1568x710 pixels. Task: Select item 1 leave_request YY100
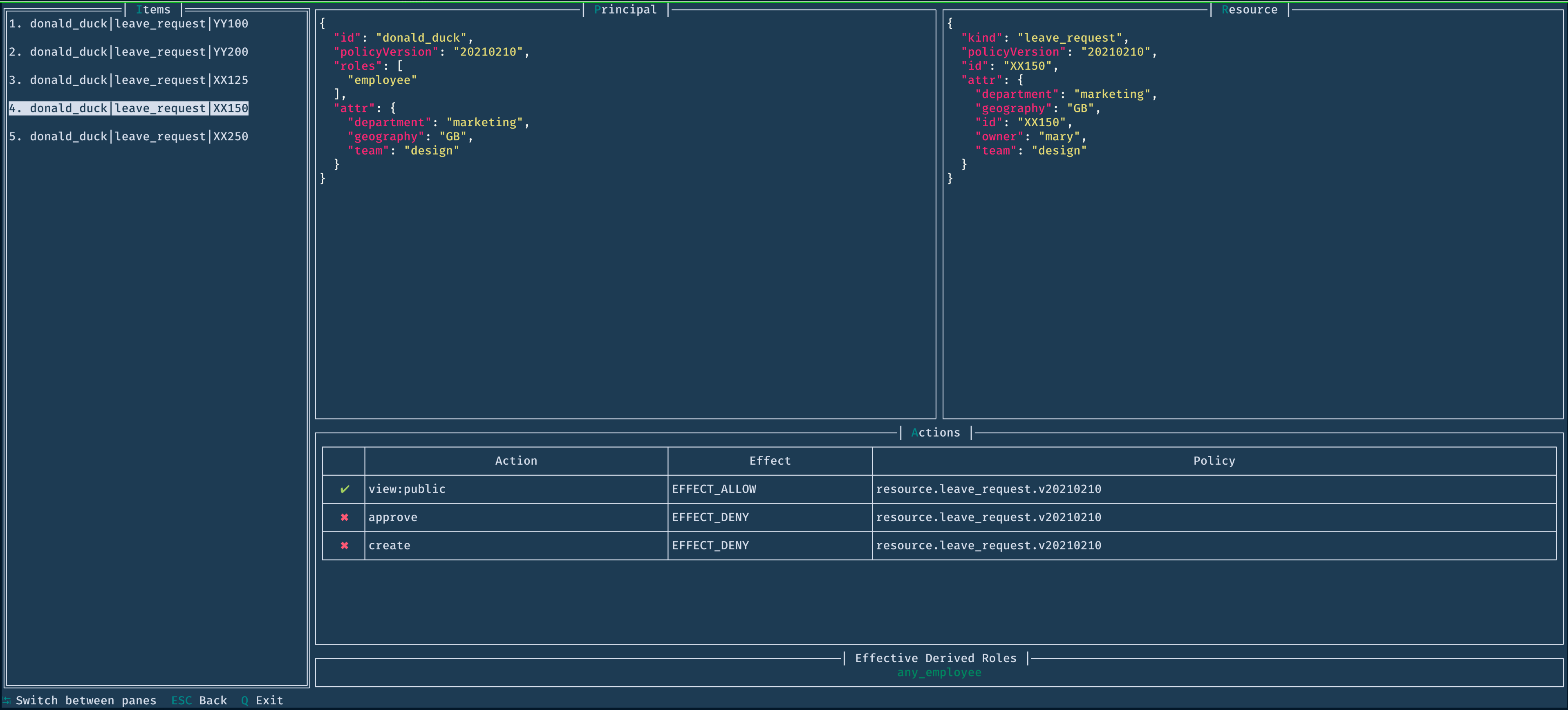click(x=128, y=24)
